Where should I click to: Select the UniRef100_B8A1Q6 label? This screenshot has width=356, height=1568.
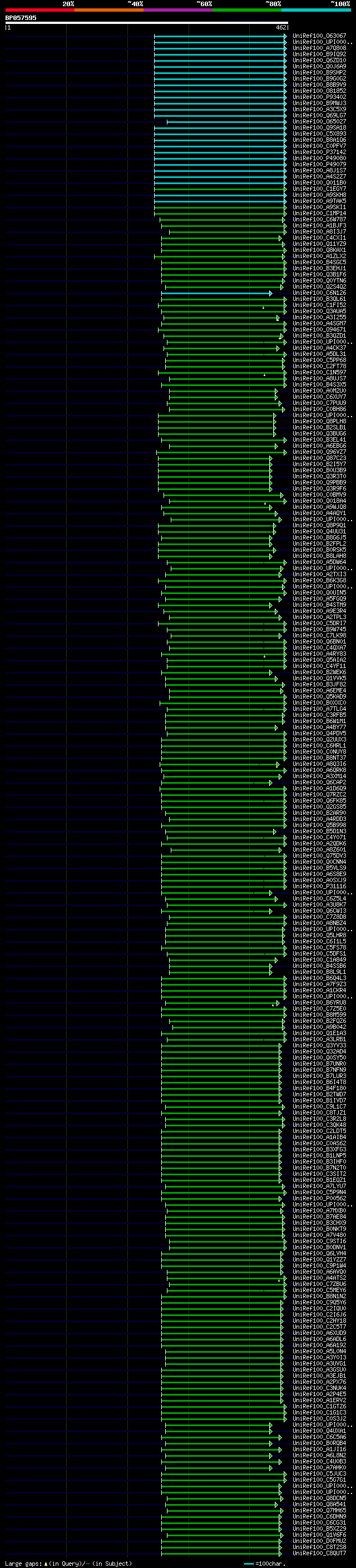click(x=319, y=140)
